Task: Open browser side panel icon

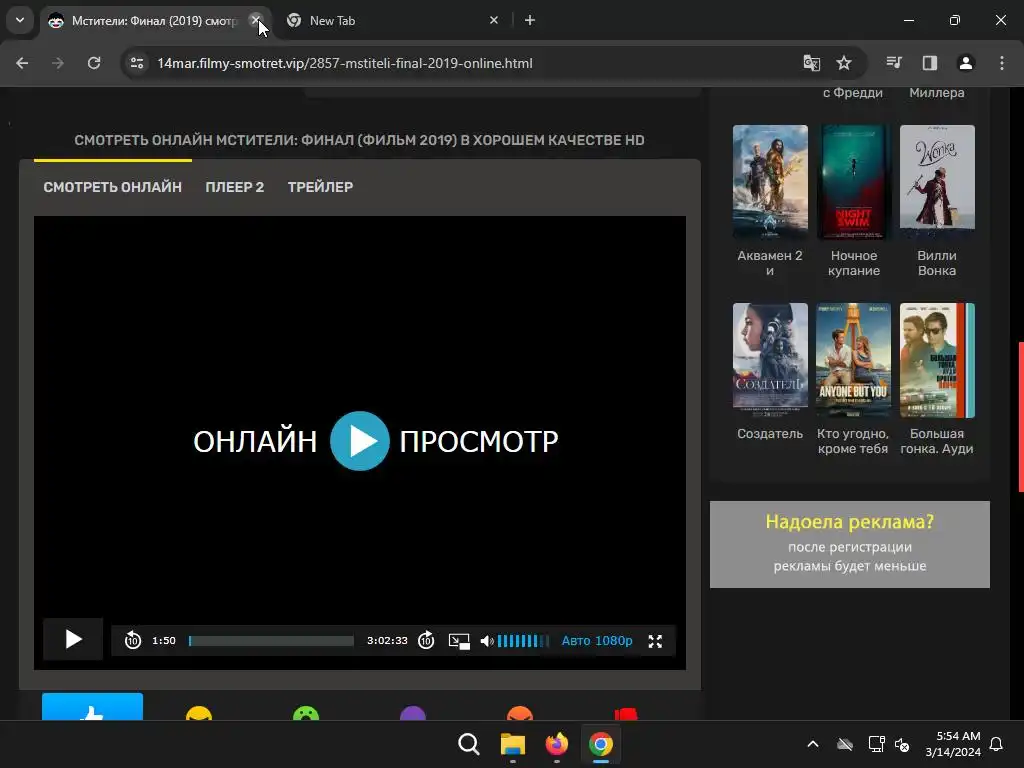Action: [x=930, y=63]
